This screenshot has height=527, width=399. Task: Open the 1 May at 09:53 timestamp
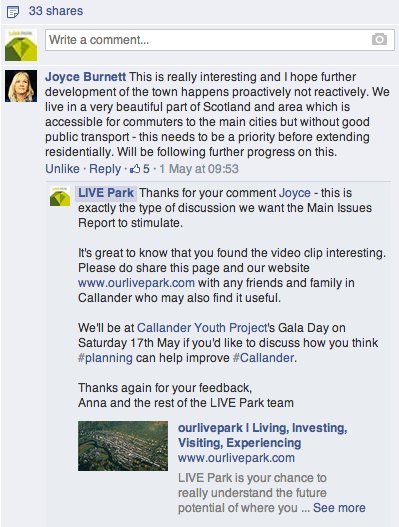point(199,169)
